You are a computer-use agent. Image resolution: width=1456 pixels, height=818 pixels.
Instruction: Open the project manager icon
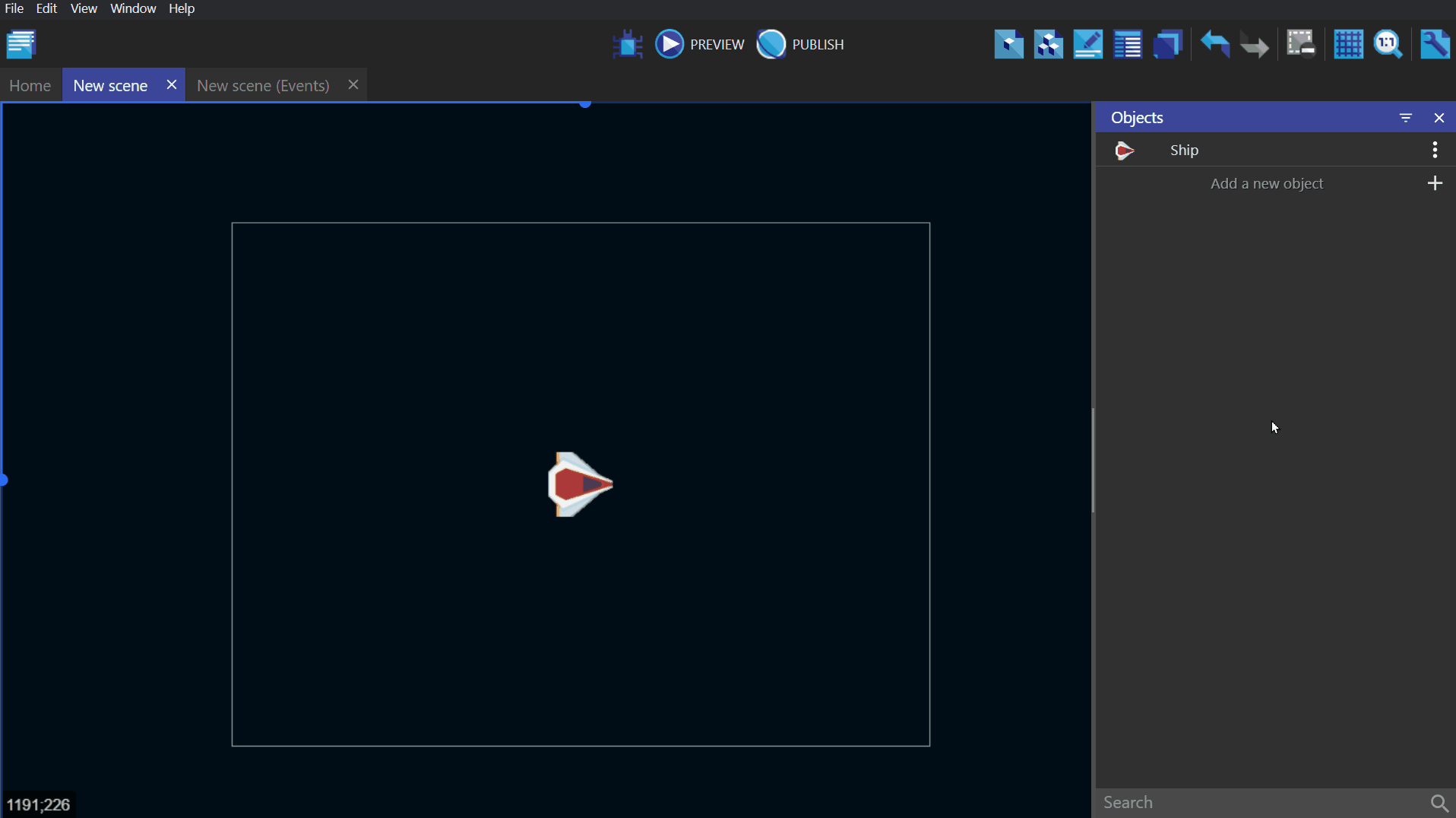point(21,44)
